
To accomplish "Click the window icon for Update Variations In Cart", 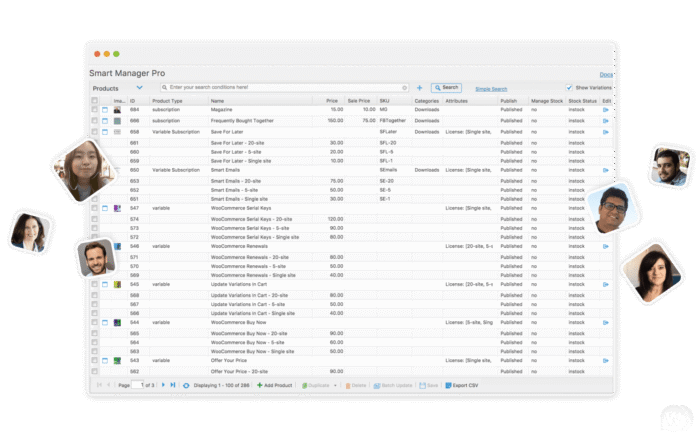I will [105, 284].
